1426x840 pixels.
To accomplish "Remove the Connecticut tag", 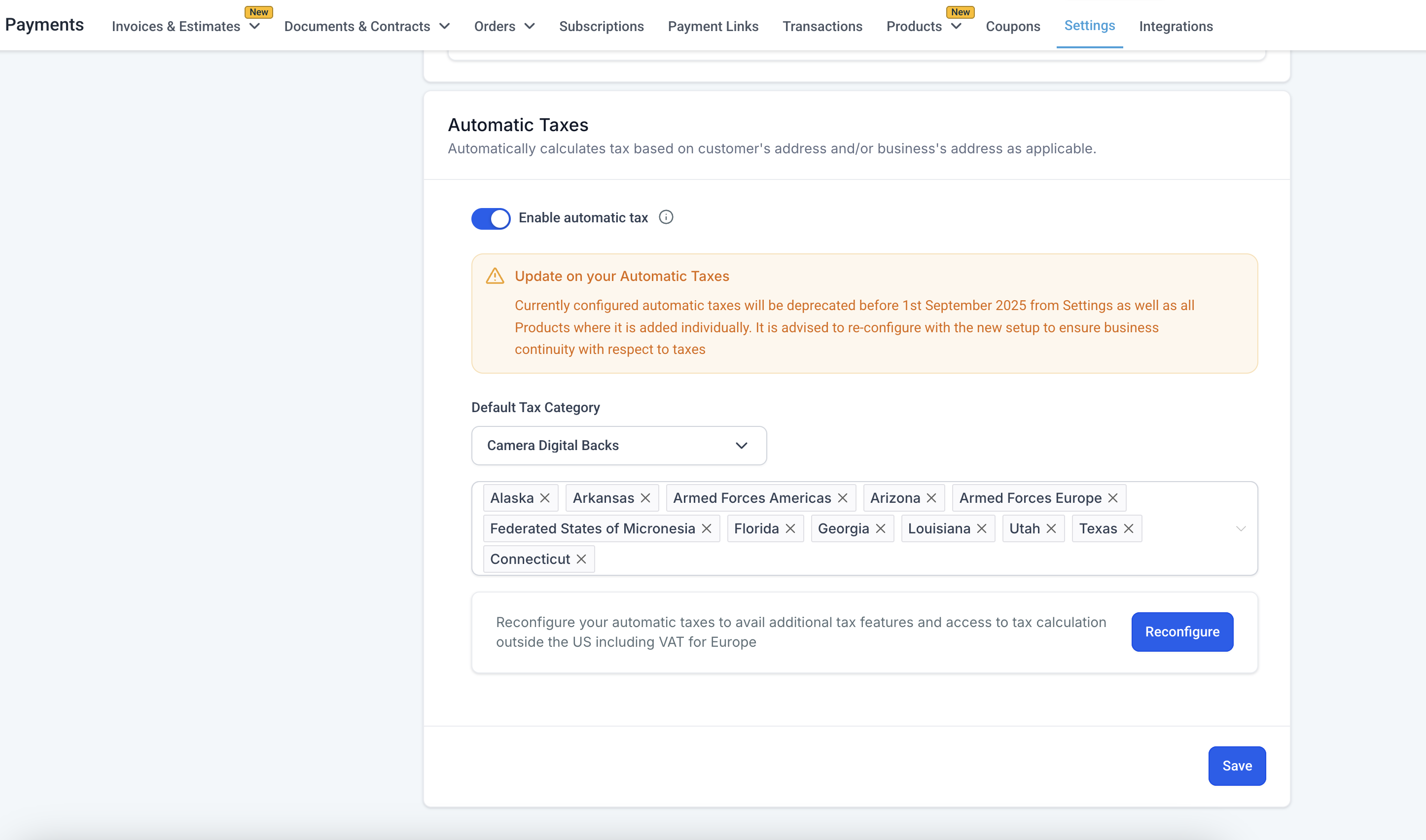I will point(581,559).
